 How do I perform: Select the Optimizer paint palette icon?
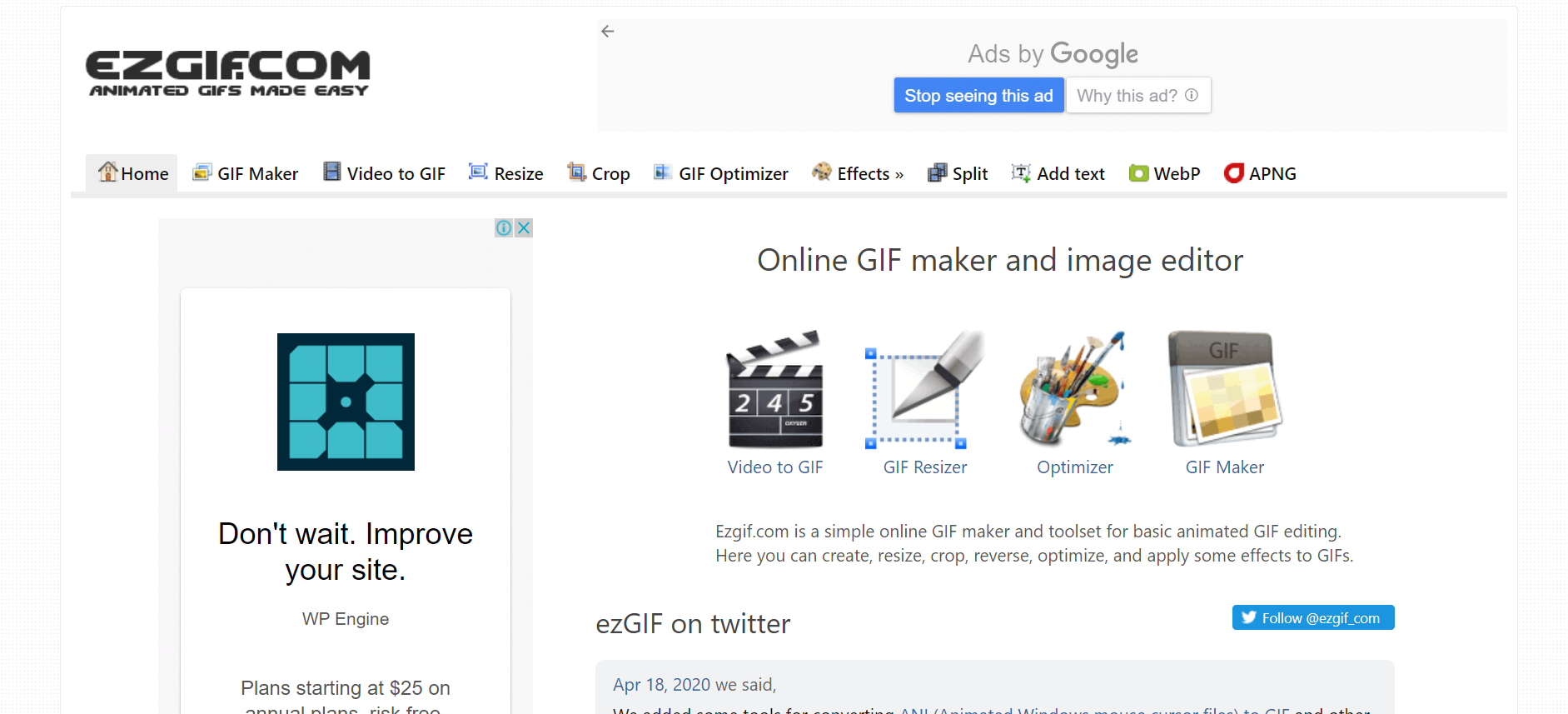[1074, 389]
